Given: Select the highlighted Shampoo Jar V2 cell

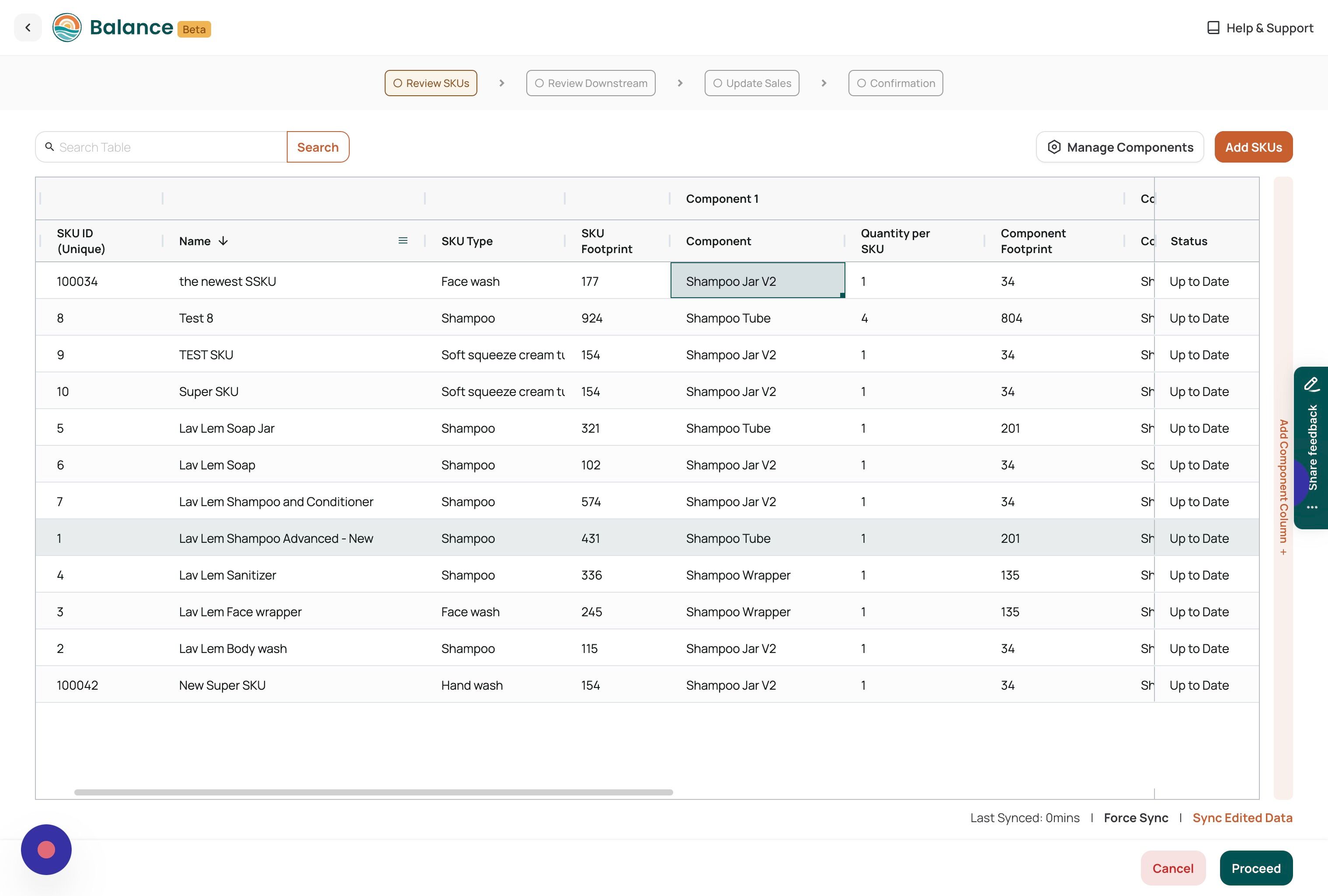Looking at the screenshot, I should [758, 280].
